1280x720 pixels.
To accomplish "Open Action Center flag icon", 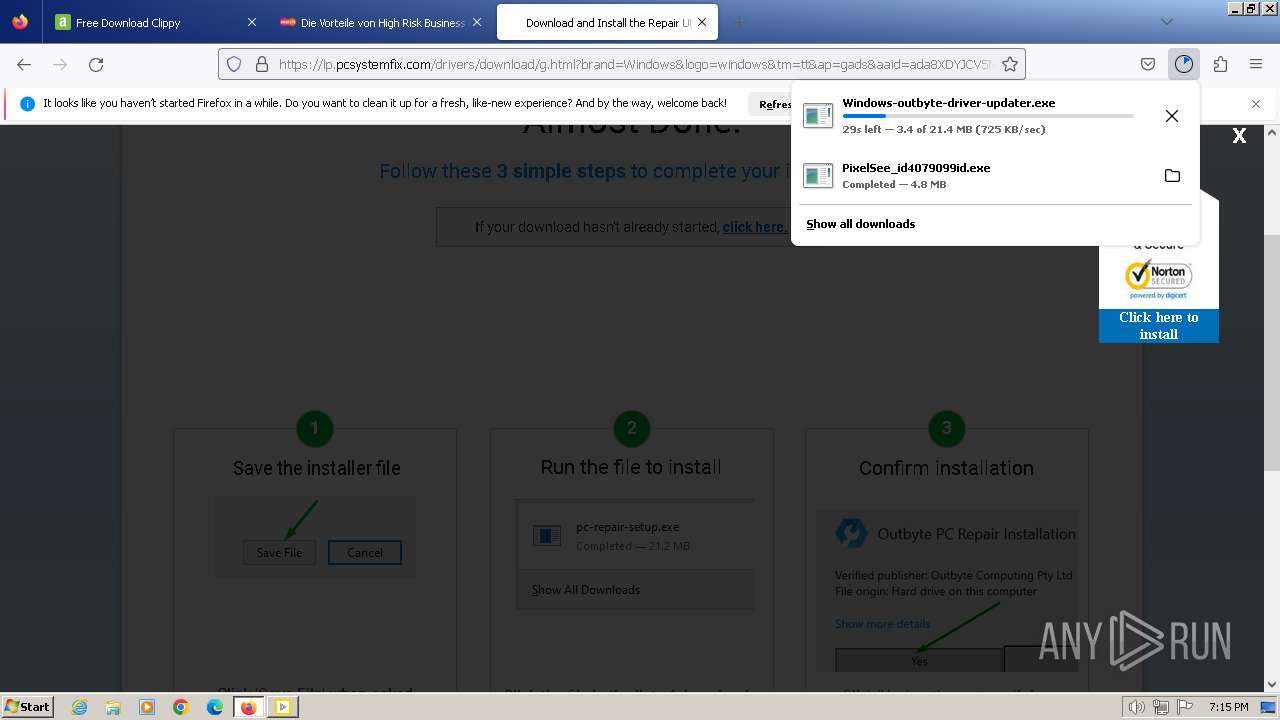I will click(x=1184, y=707).
